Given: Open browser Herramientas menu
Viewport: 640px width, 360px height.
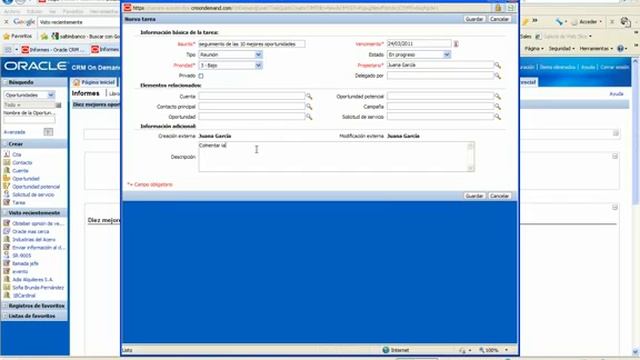Looking at the screenshot, I should [596, 49].
